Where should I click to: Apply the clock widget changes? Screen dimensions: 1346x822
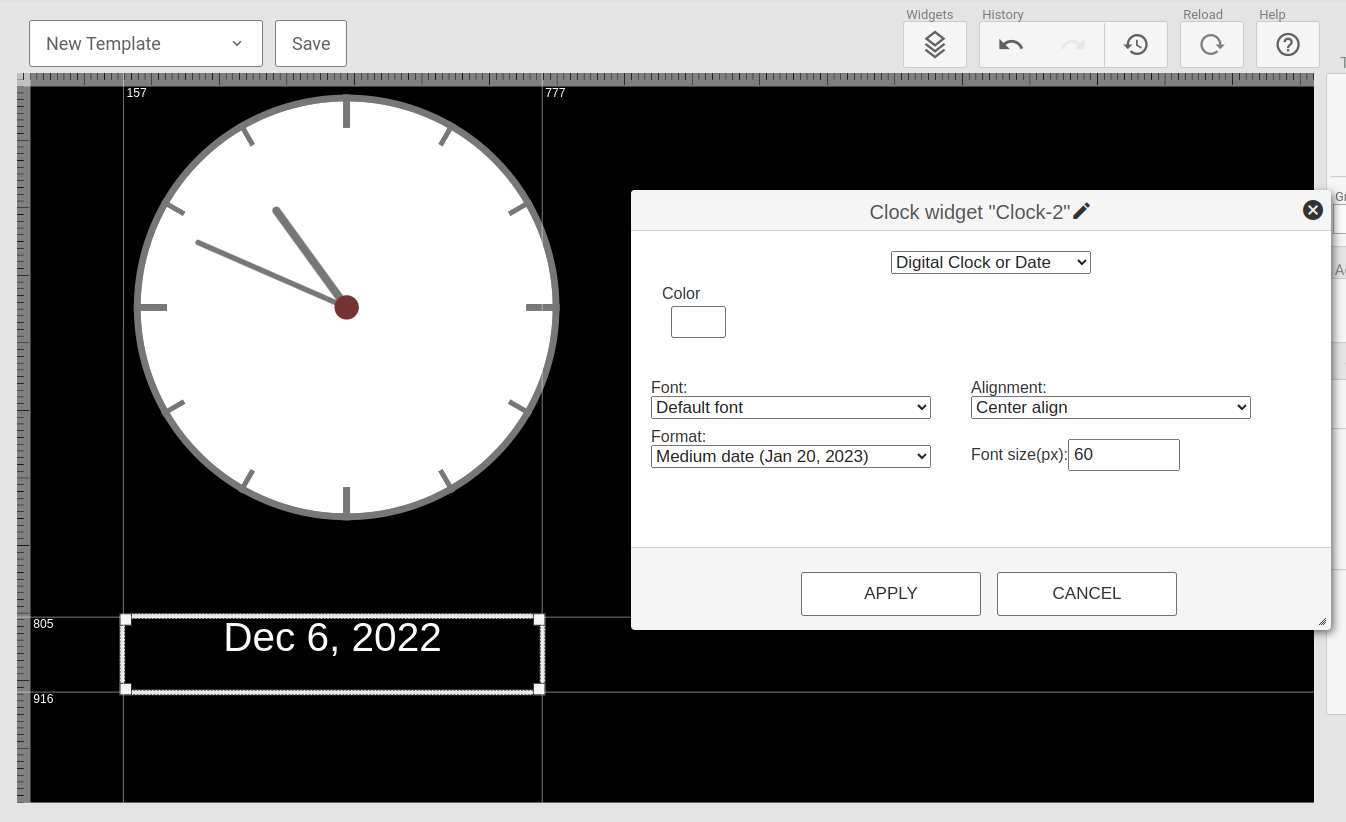click(890, 593)
